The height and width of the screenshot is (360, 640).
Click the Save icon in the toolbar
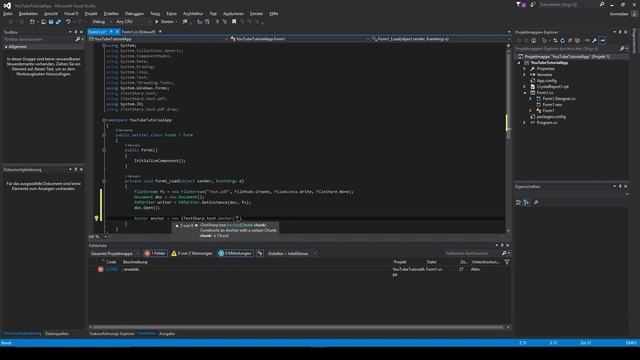coord(51,22)
